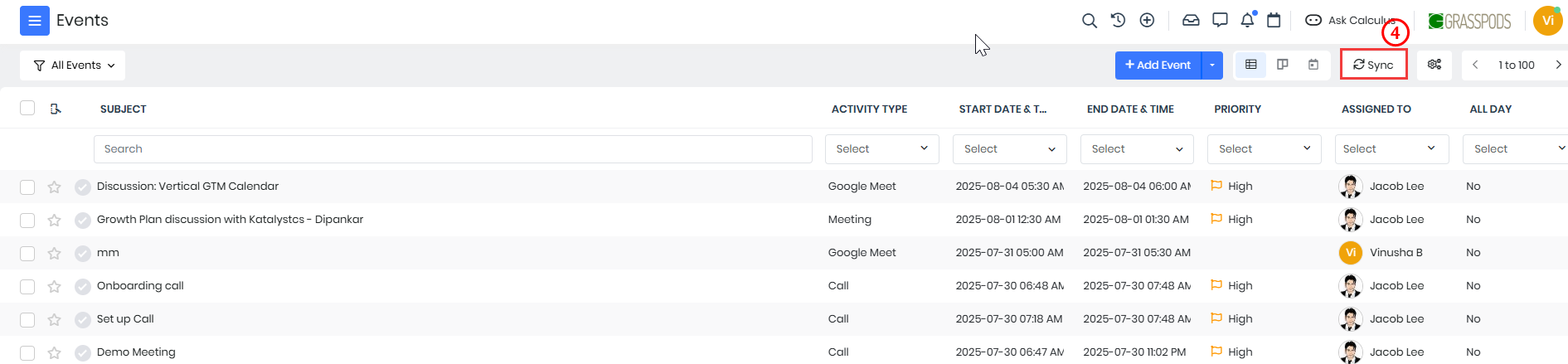Image resolution: width=1568 pixels, height=364 pixels.
Task: Open the mail inbox icon
Action: click(x=1191, y=20)
